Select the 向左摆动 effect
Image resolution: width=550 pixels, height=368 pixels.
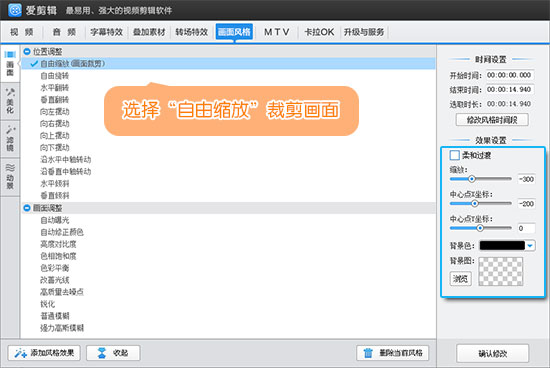pyautogui.click(x=55, y=112)
